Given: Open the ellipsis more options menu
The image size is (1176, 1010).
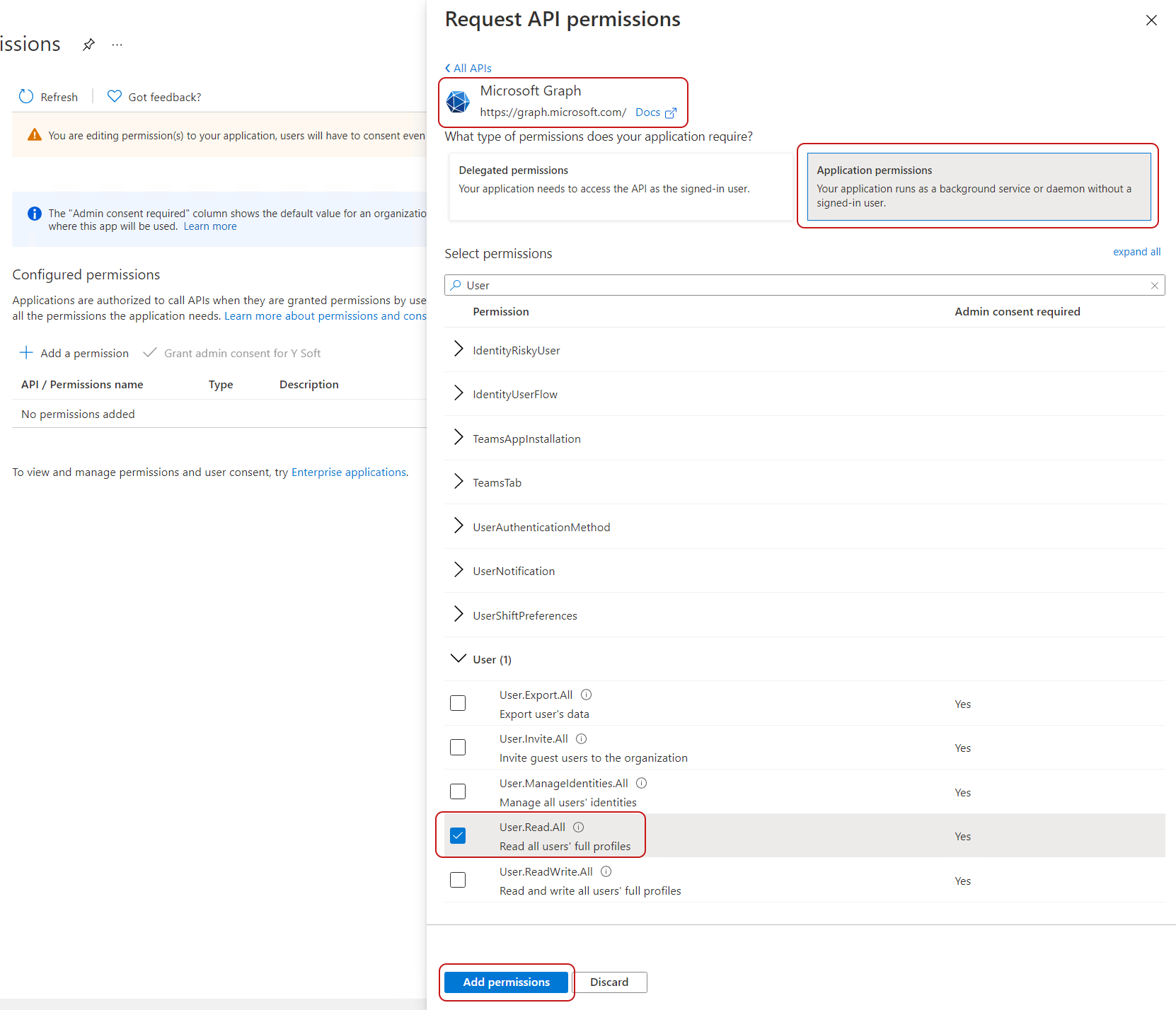Looking at the screenshot, I should point(117,45).
